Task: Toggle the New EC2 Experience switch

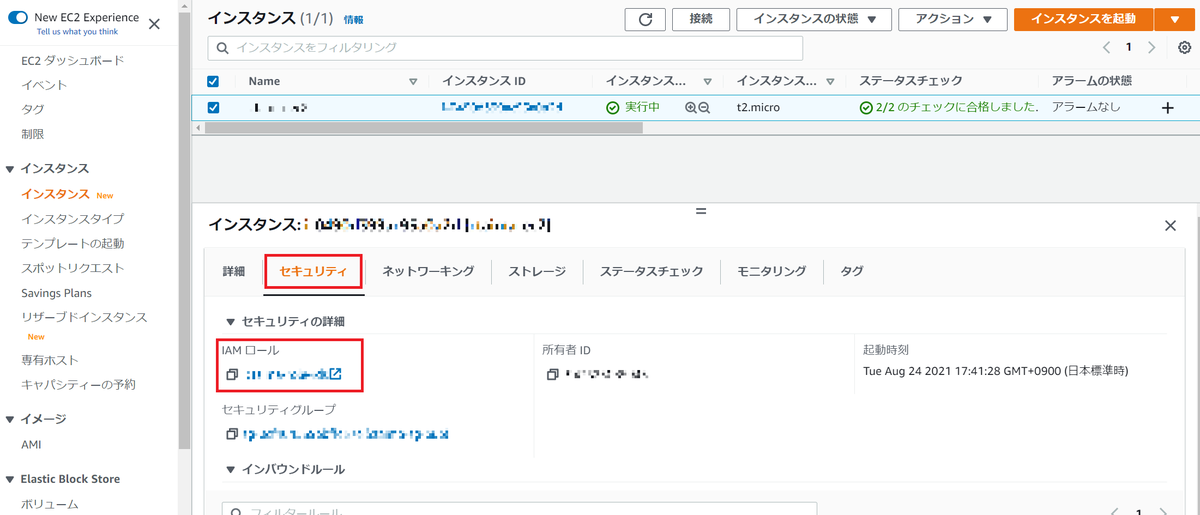Action: (18, 19)
